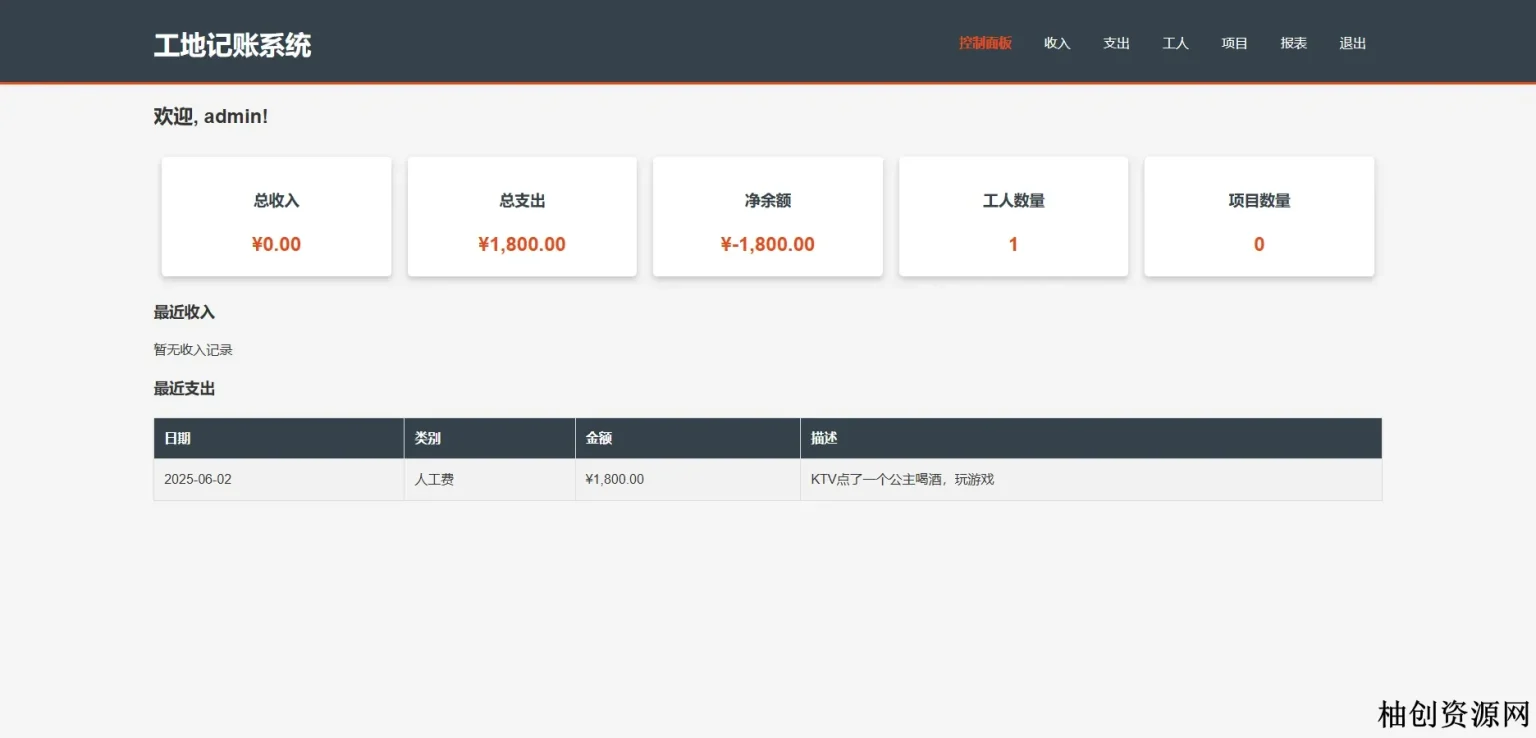Viewport: 1536px width, 738px height.
Task: Navigate to the 工人 page
Action: [1175, 43]
